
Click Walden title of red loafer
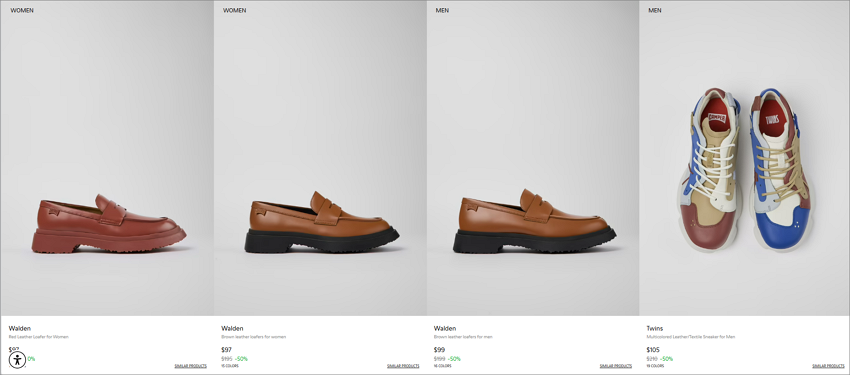(20, 328)
